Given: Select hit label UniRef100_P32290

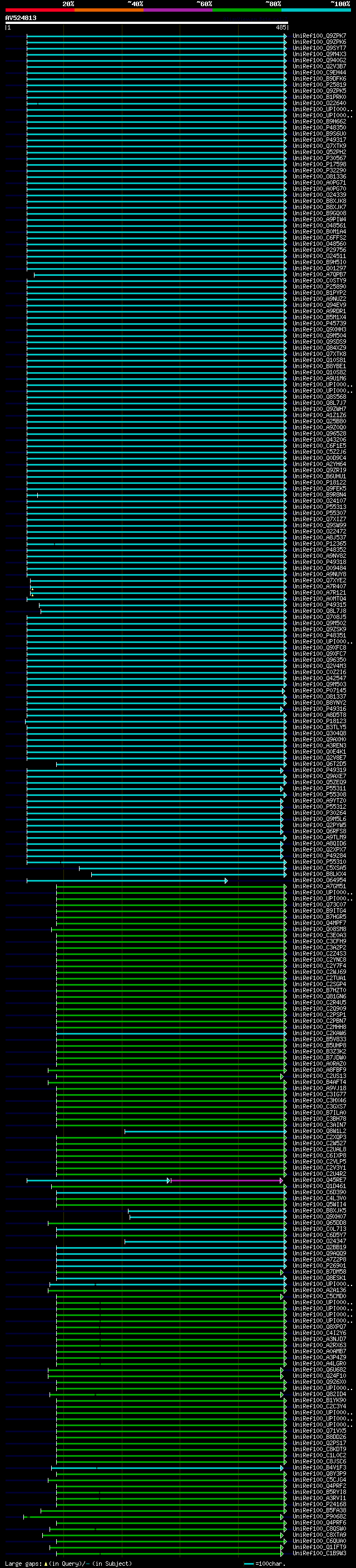Looking at the screenshot, I should pos(319,170).
